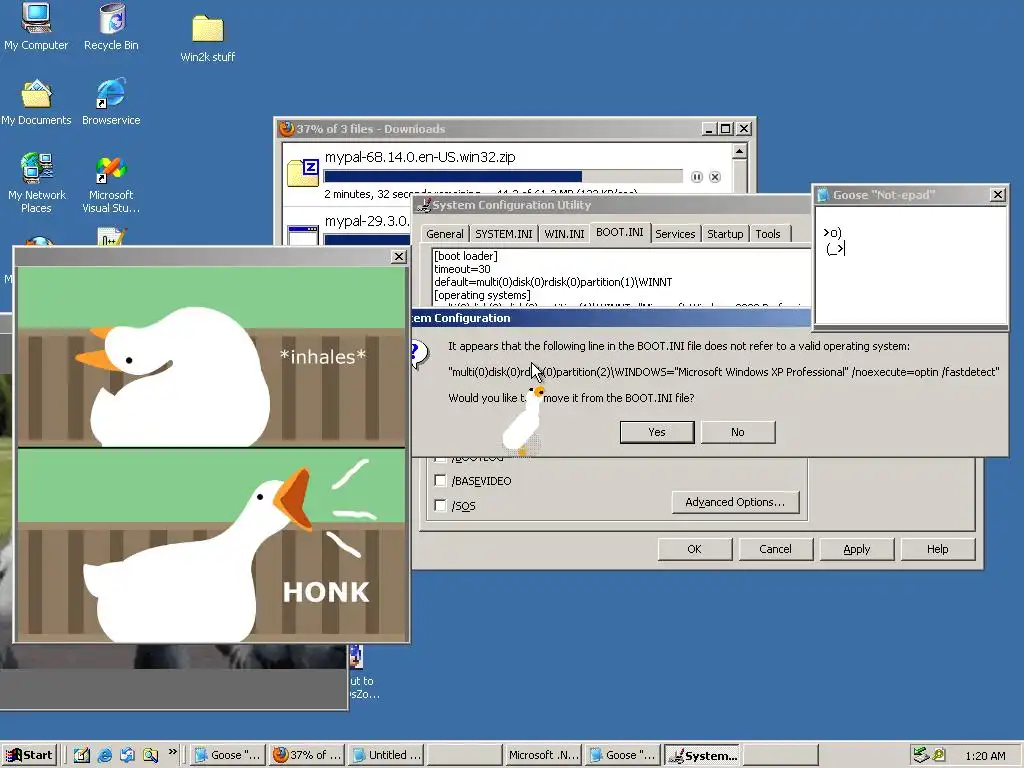The height and width of the screenshot is (768, 1024).
Task: Click the '[operating systems]' line in BOOT.INI
Action: click(x=483, y=295)
